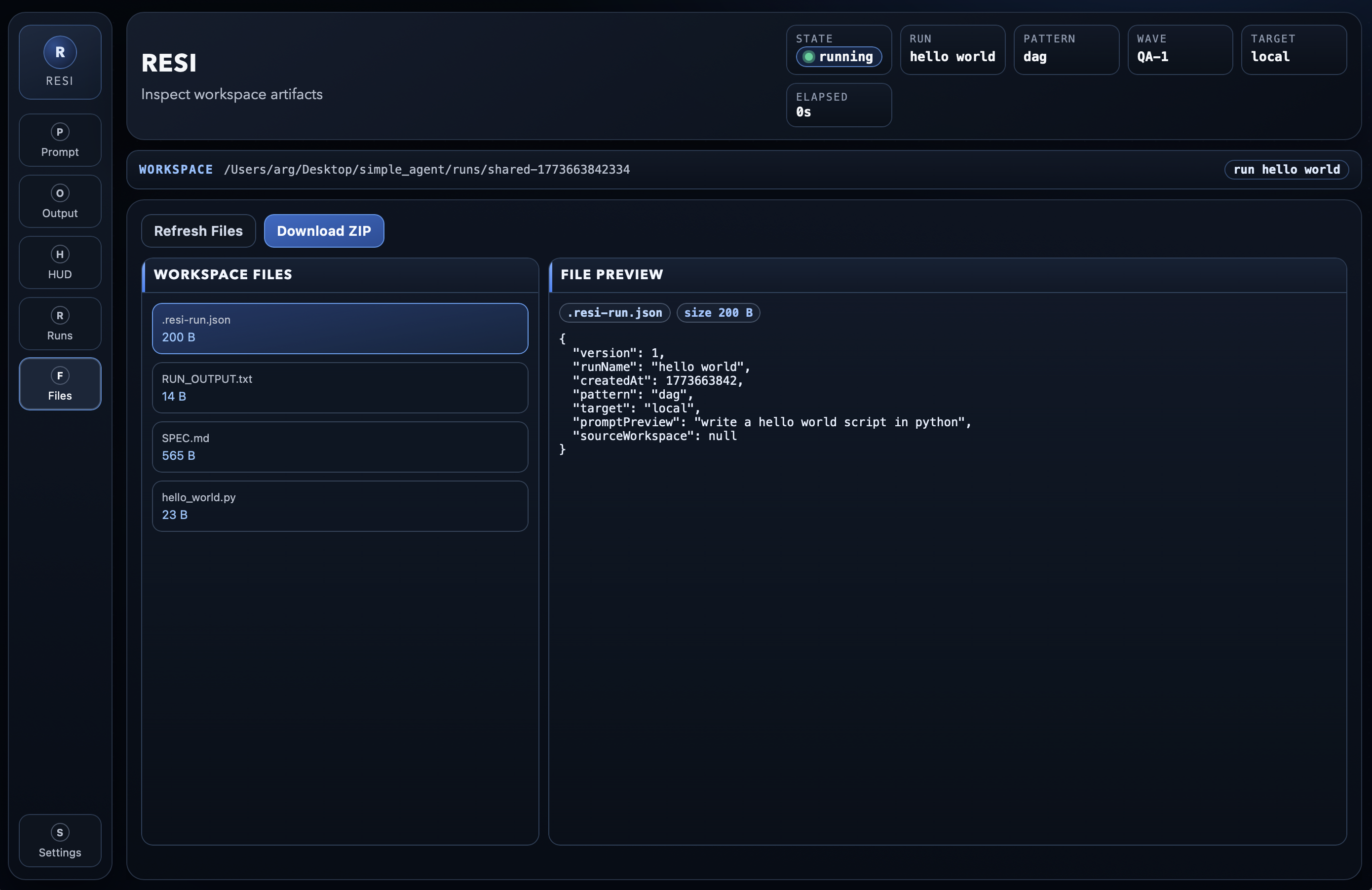The height and width of the screenshot is (890, 1372).
Task: Click the run hello world badge
Action: [x=1286, y=170]
